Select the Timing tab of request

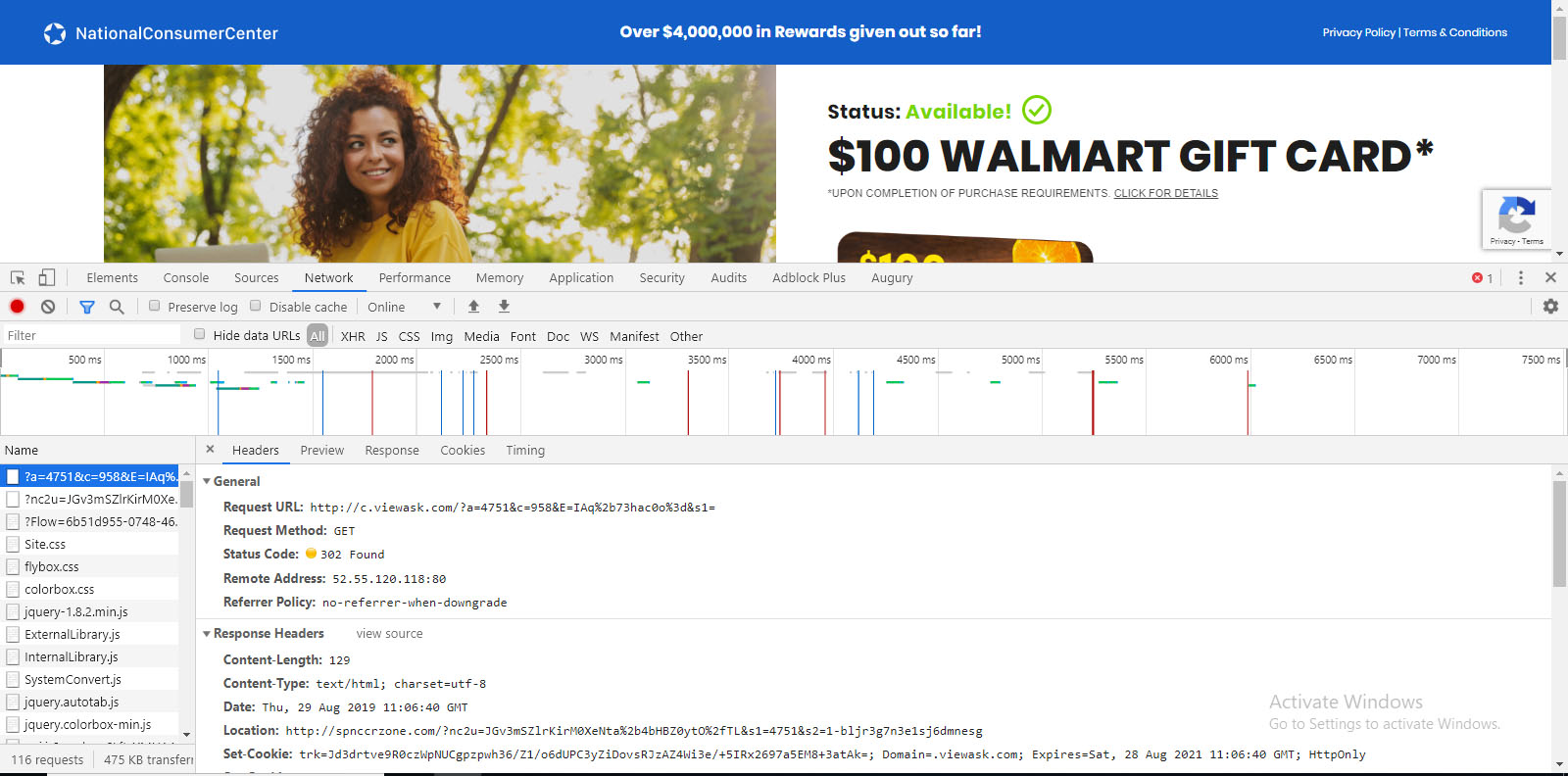525,451
